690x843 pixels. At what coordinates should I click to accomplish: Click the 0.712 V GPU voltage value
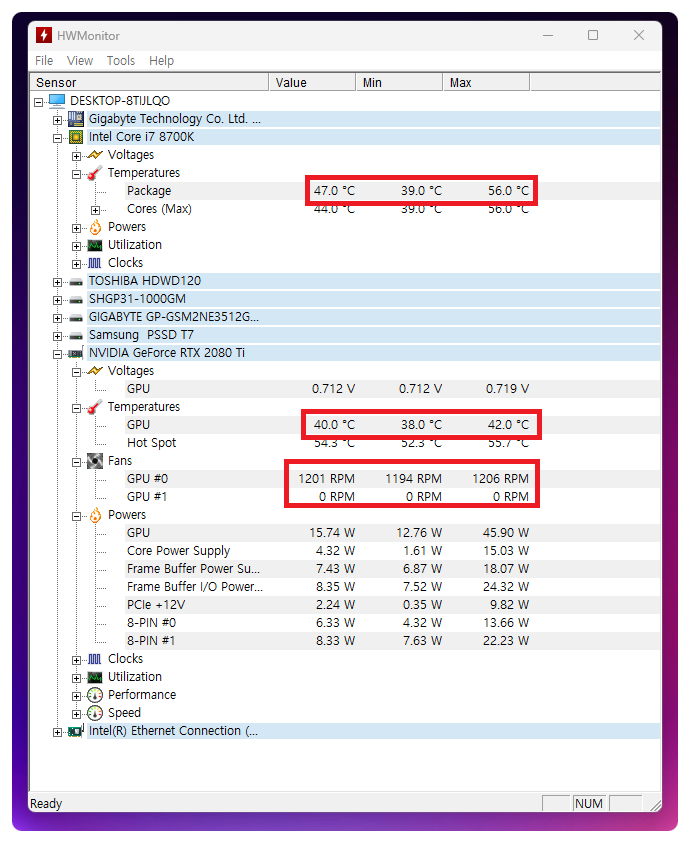pyautogui.click(x=333, y=389)
